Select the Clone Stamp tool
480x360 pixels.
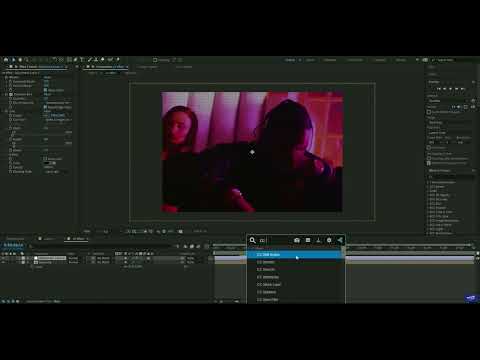pyautogui.click(x=96, y=60)
